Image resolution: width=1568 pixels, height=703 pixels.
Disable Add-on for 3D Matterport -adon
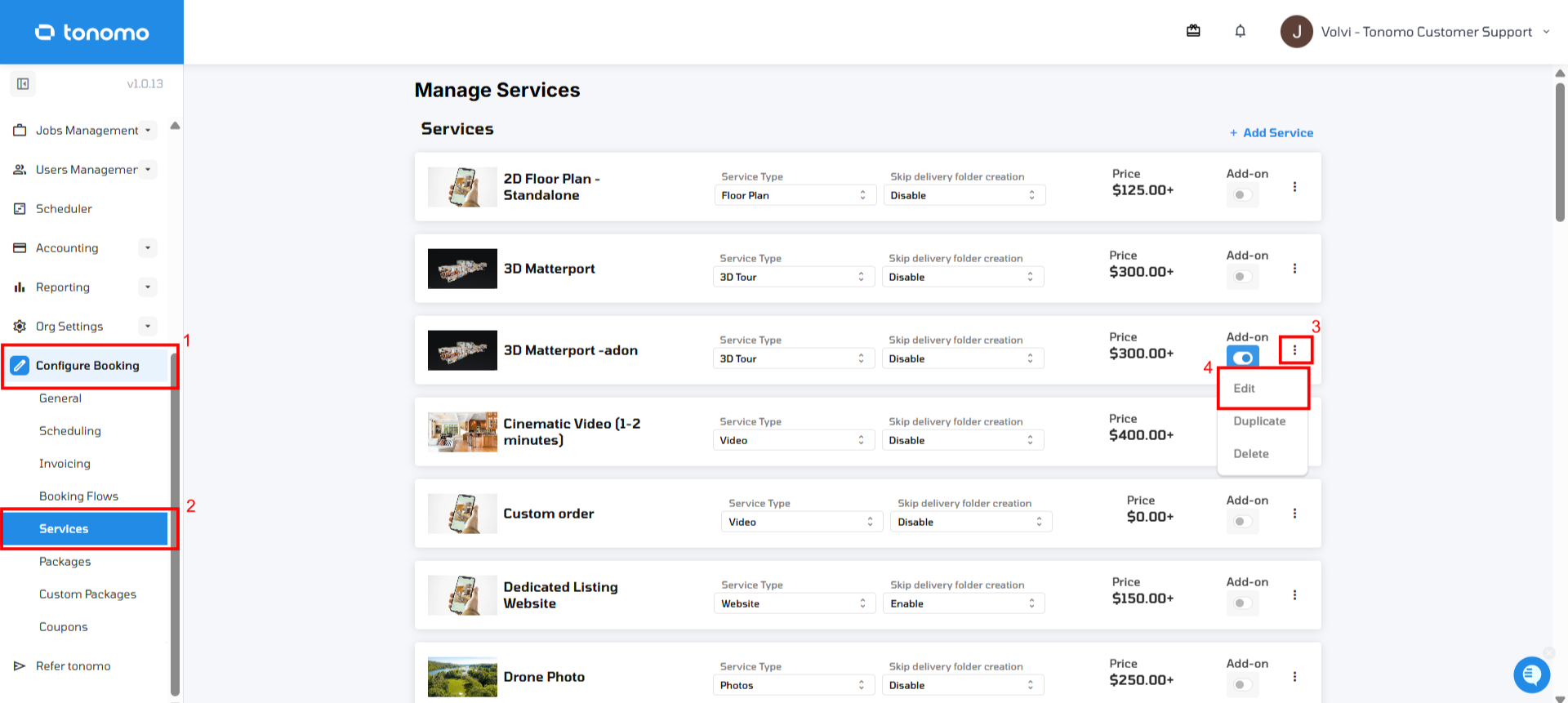(1242, 358)
